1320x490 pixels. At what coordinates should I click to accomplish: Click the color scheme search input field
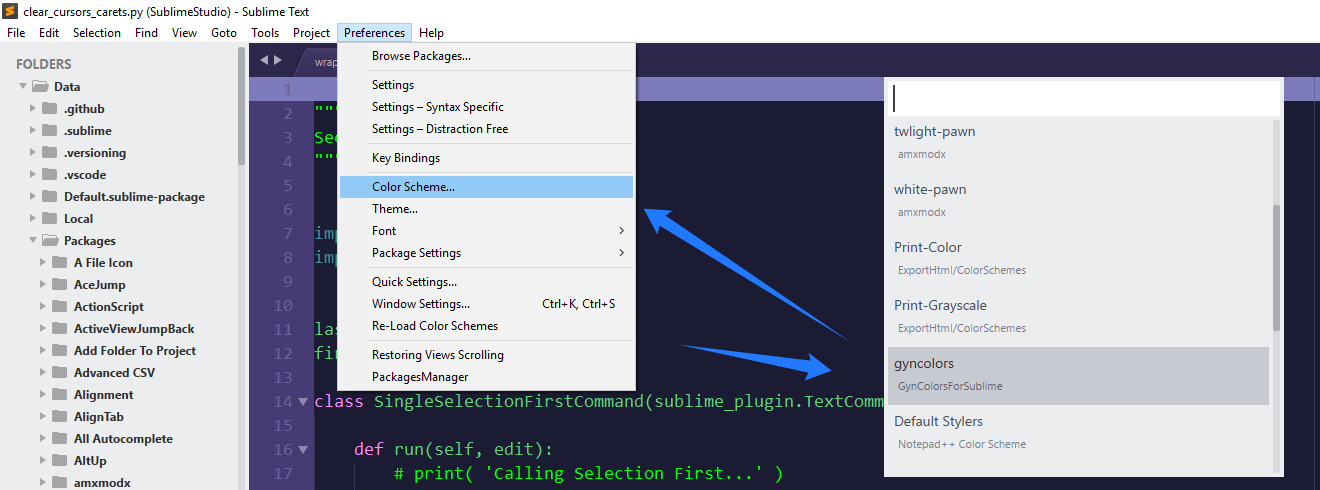[1085, 98]
